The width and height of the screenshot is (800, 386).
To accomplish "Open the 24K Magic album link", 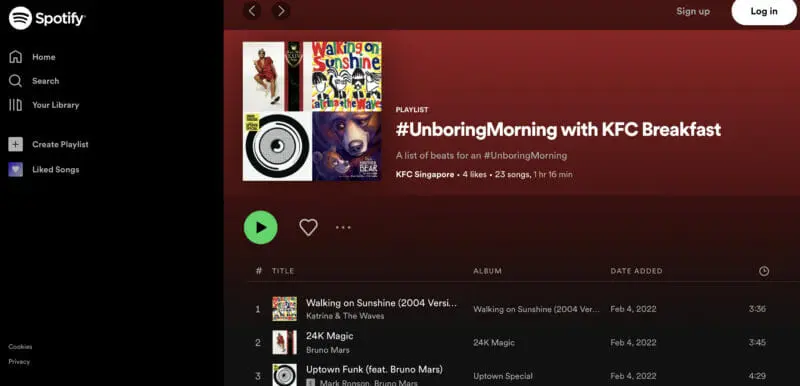I will [x=494, y=343].
